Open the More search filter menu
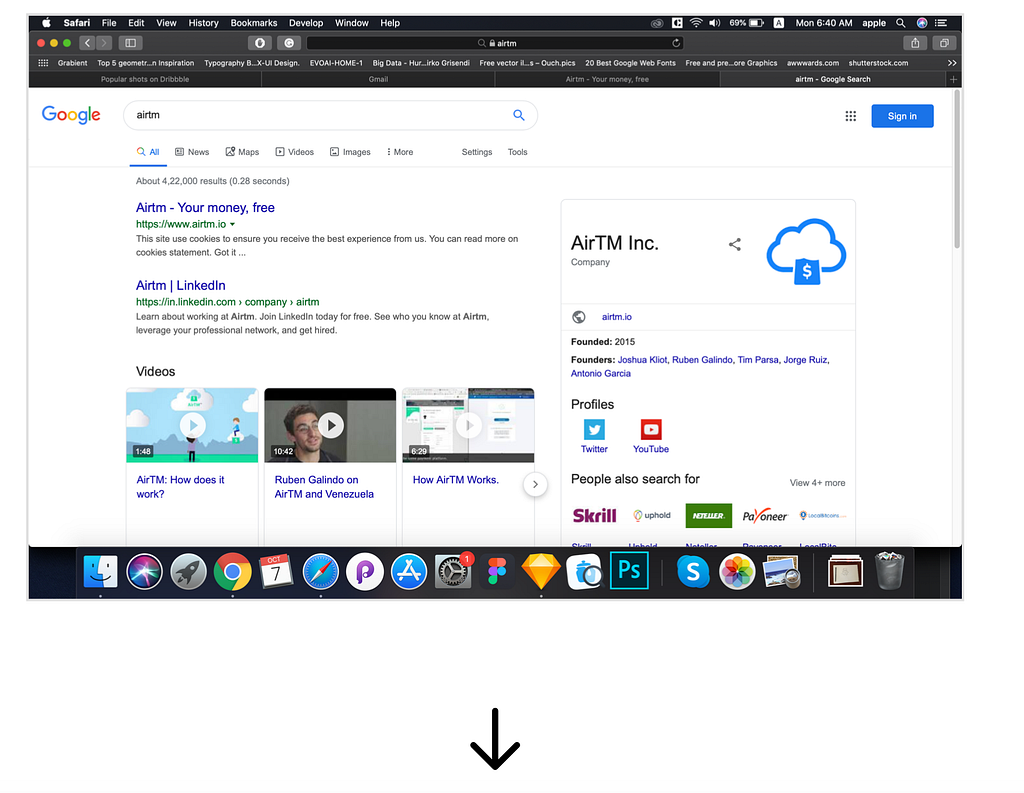 400,152
